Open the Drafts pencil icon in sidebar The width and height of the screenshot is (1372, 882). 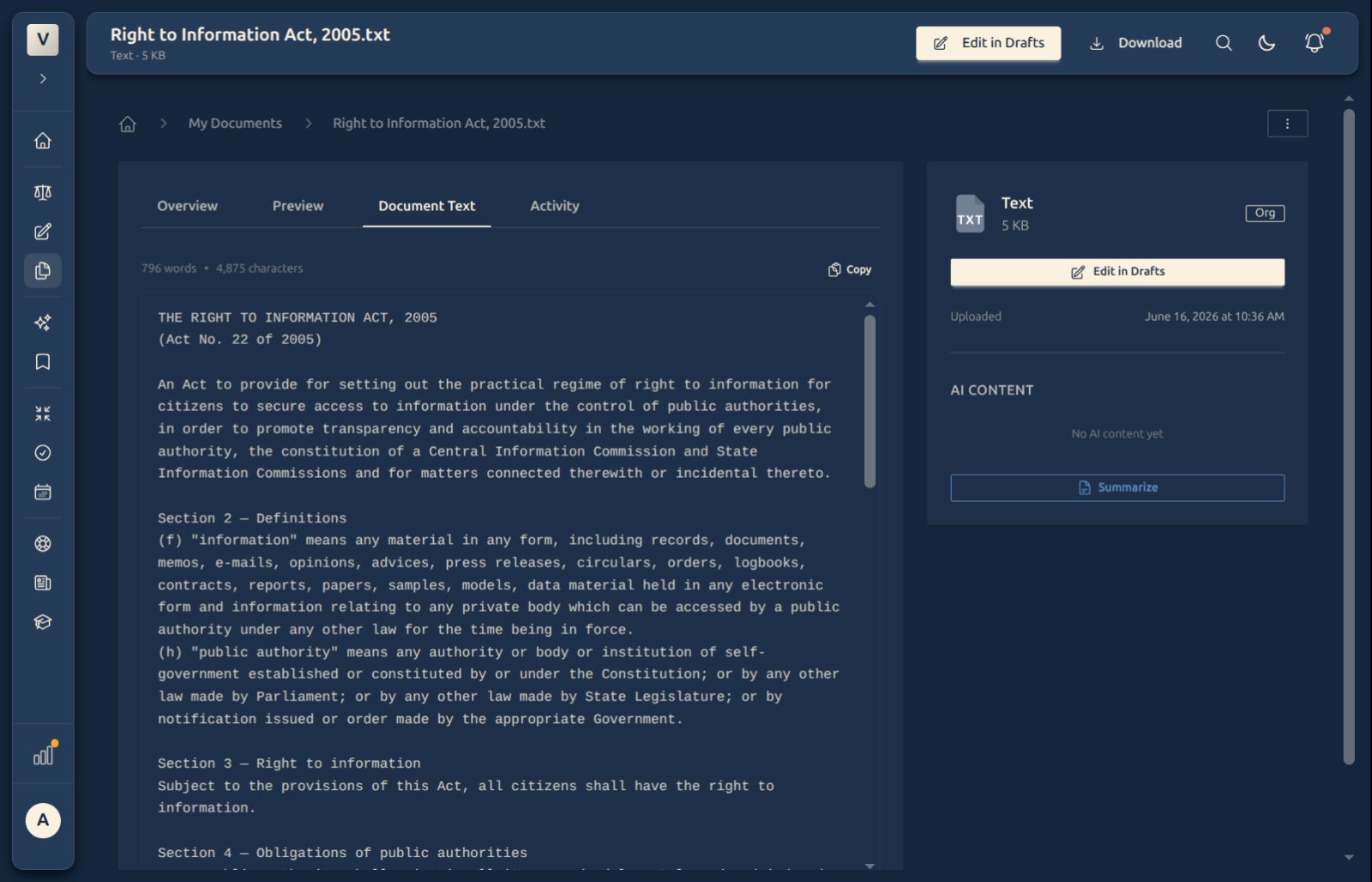tap(43, 232)
